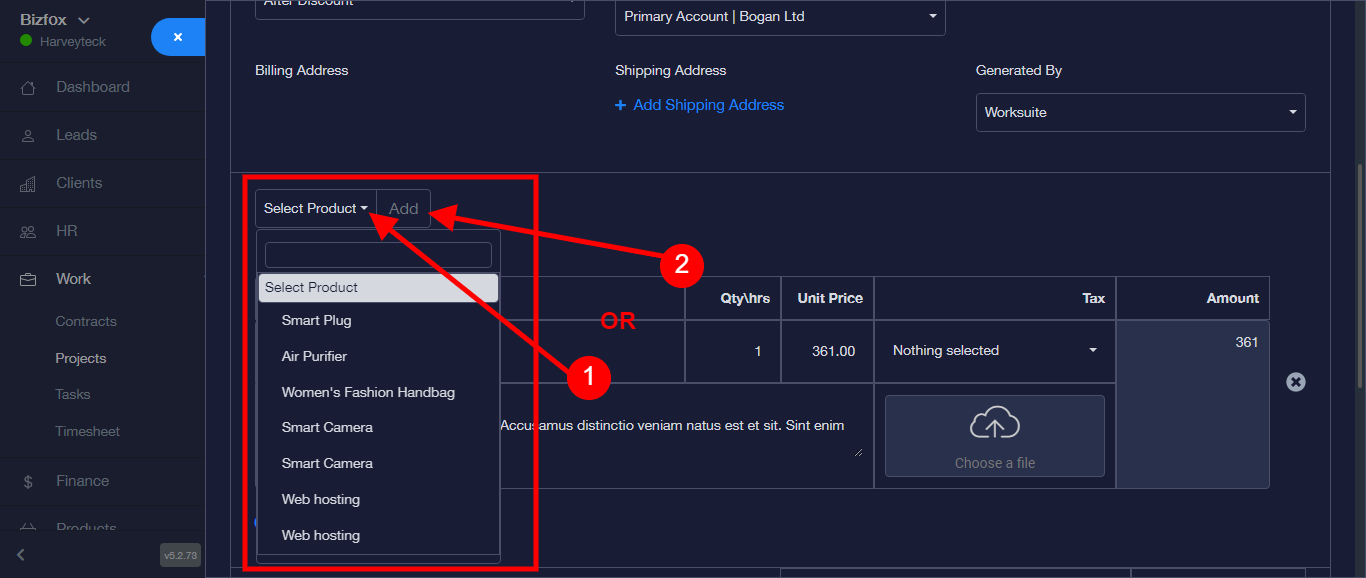
Task: Select Women's Fashion Handbag option
Action: tap(368, 392)
